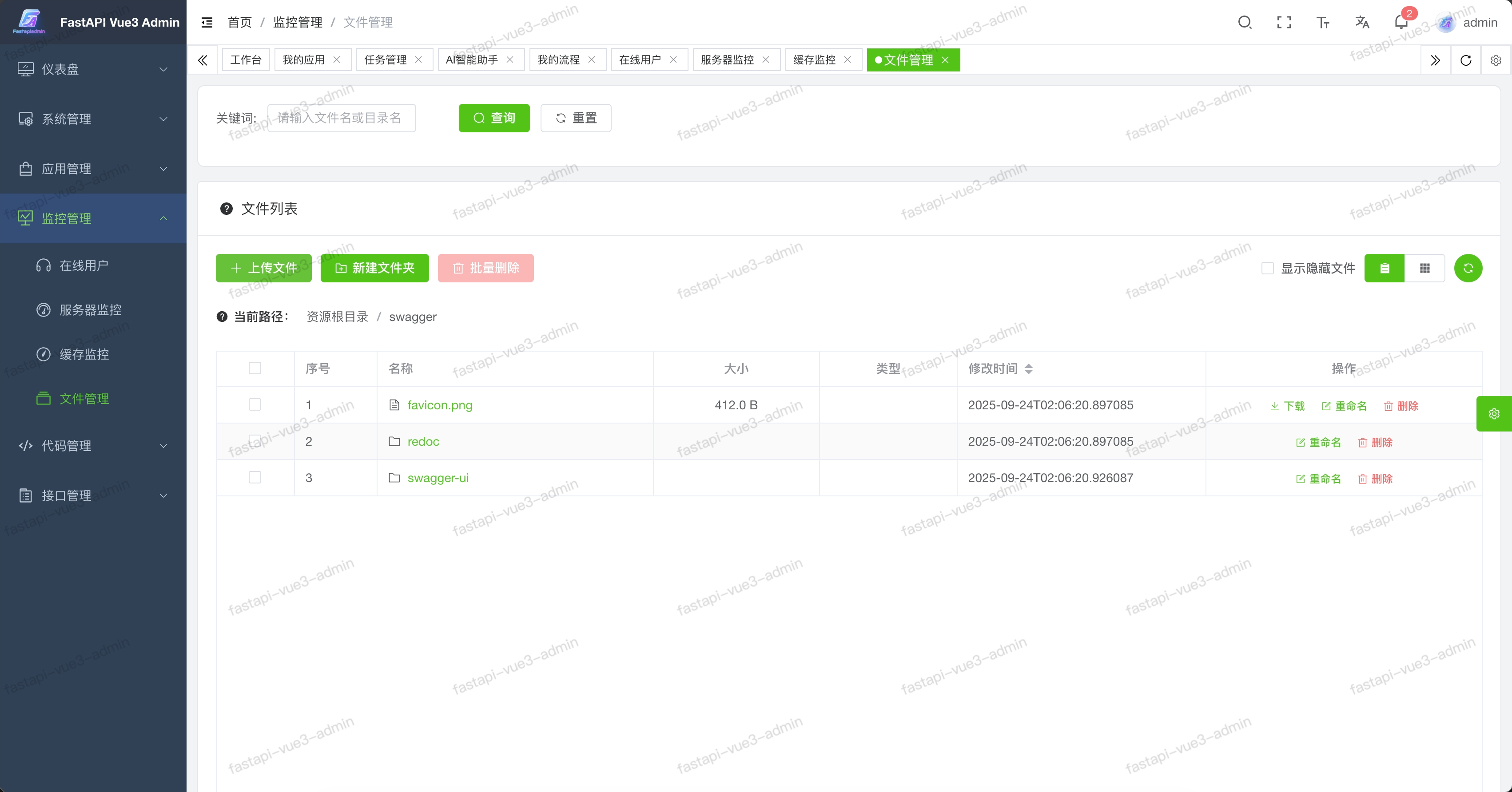Viewport: 1512px width, 792px height.
Task: Collapse the sidebar with the hamburger icon
Action: click(206, 22)
